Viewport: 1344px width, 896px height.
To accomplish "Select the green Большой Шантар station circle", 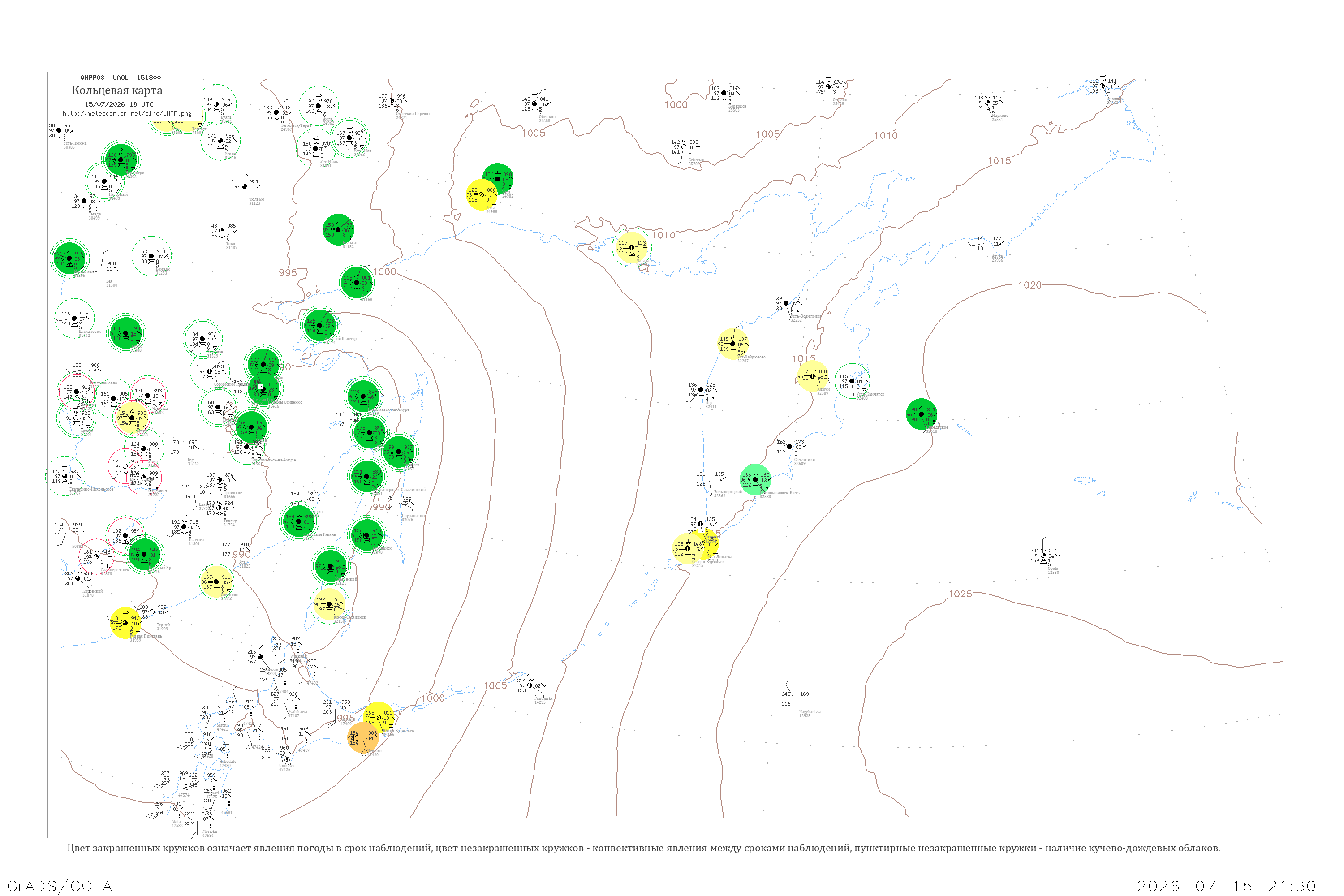I will [x=320, y=326].
